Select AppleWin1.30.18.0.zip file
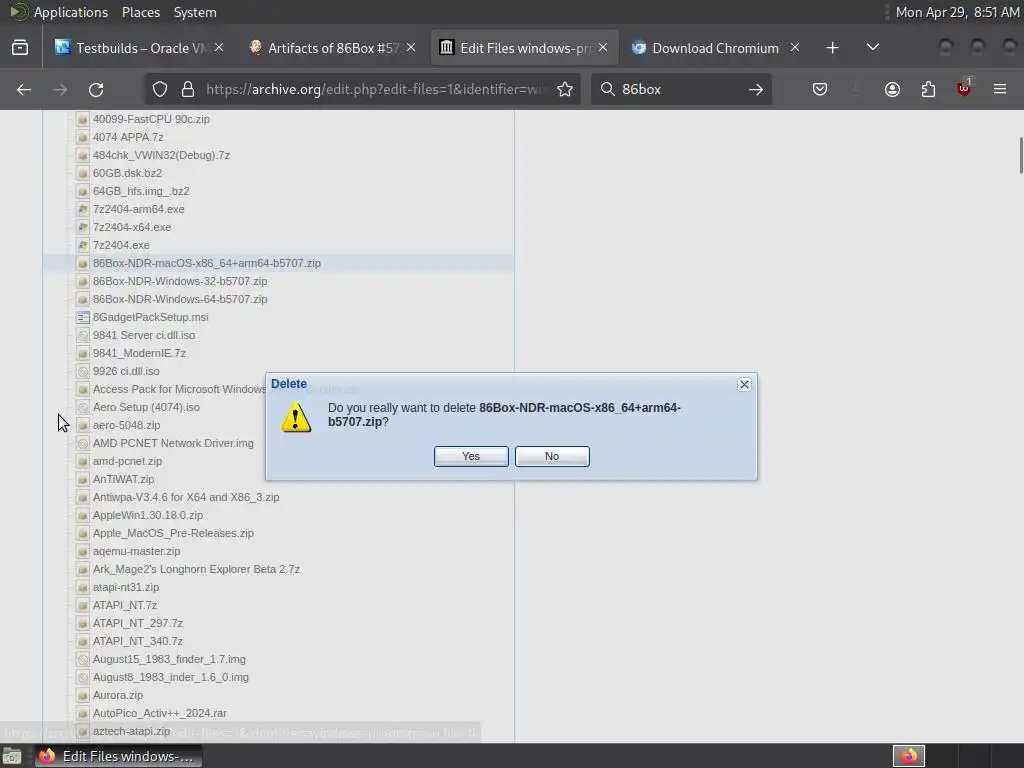1024x768 pixels. pyautogui.click(x=148, y=515)
